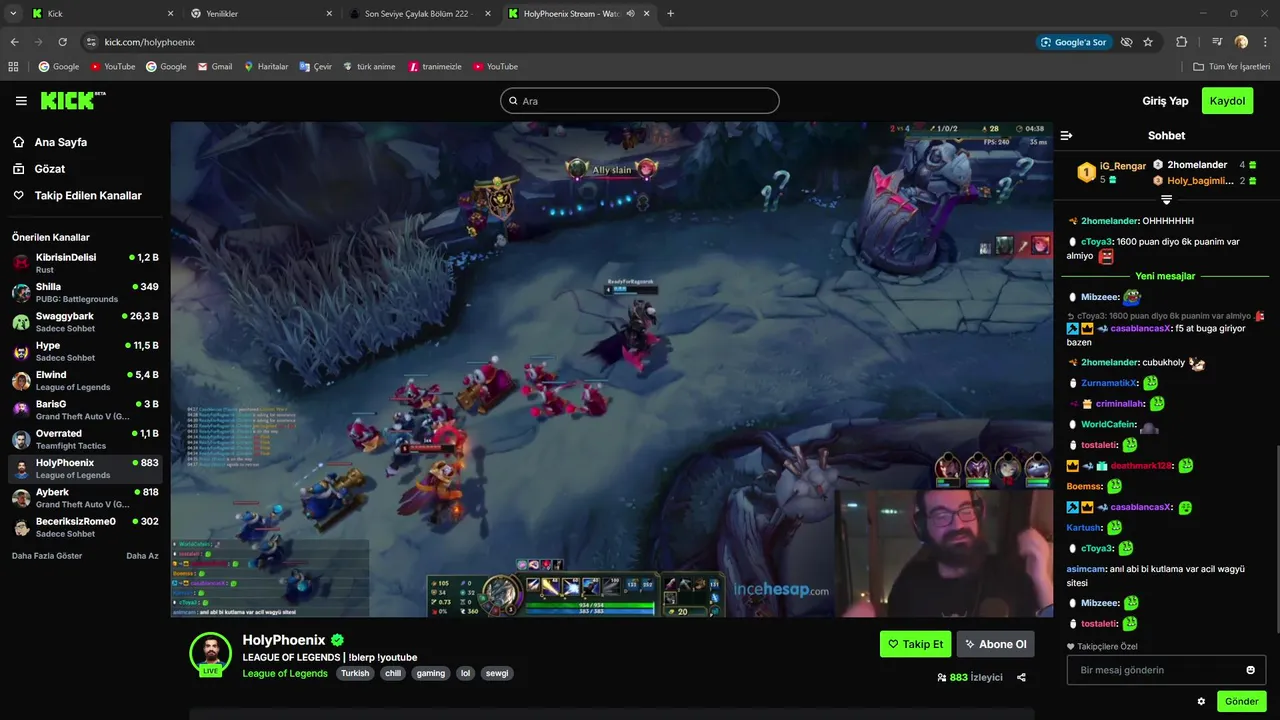The height and width of the screenshot is (720, 1280).
Task: Expand the chat leaderboard arrow
Action: coord(1166,200)
